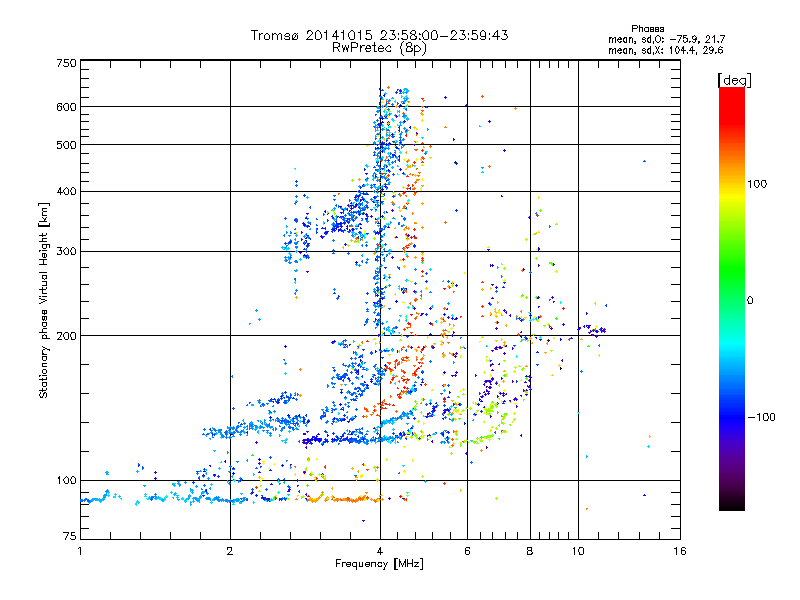Click colorbar tick label '-100'
This screenshot has width=800, height=600.
761,417
